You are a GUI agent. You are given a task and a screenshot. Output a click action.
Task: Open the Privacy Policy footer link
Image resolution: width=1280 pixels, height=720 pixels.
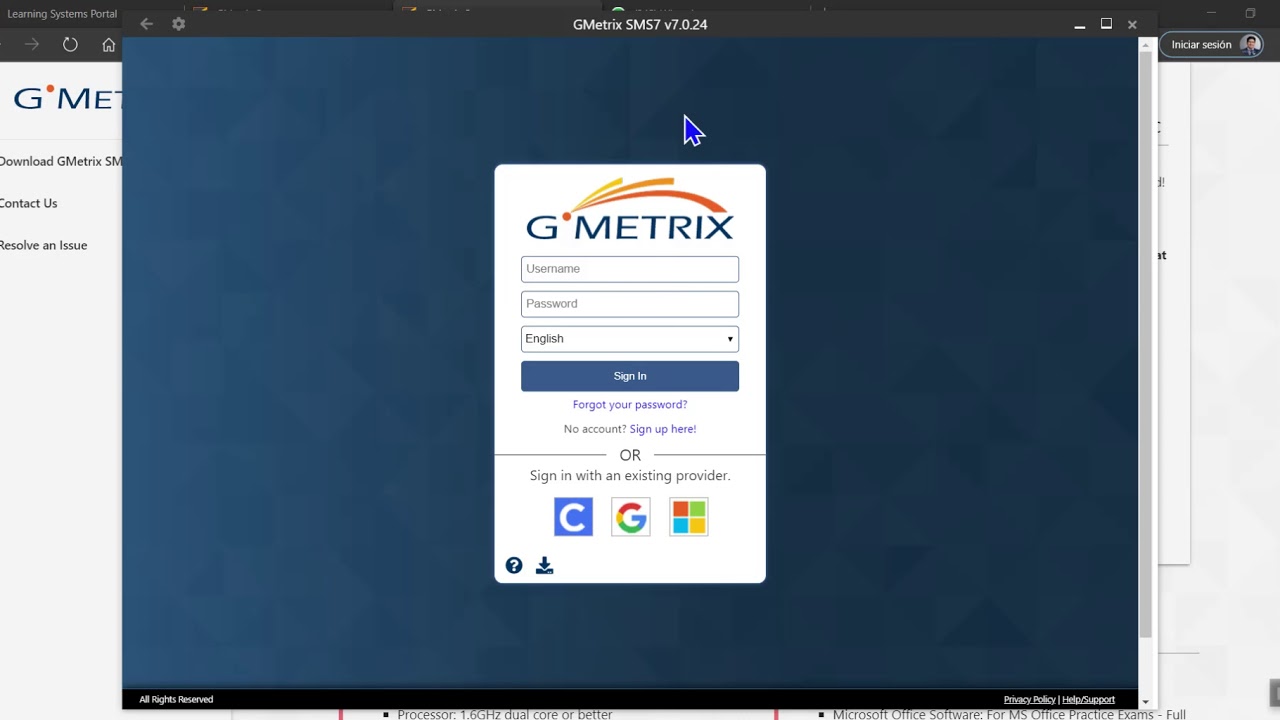[1029, 699]
